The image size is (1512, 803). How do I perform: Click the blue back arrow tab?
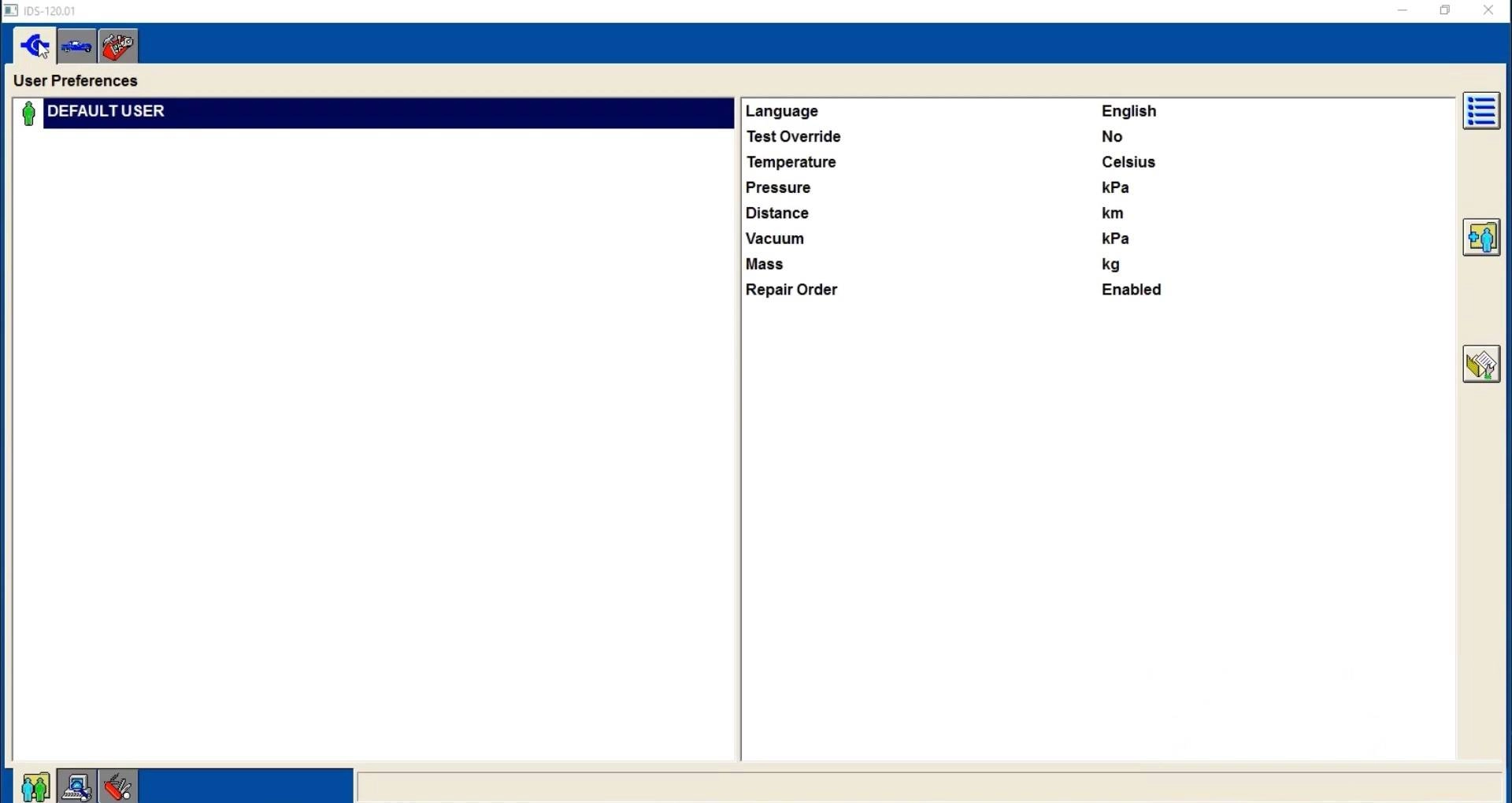point(35,46)
